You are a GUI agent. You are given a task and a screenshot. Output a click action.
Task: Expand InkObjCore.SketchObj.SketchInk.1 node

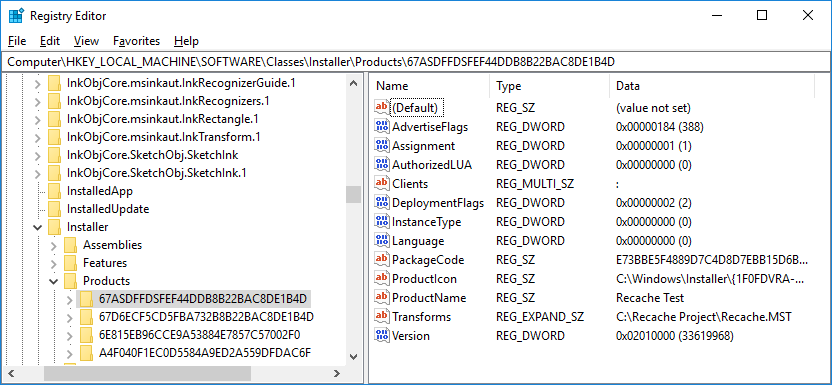point(38,173)
